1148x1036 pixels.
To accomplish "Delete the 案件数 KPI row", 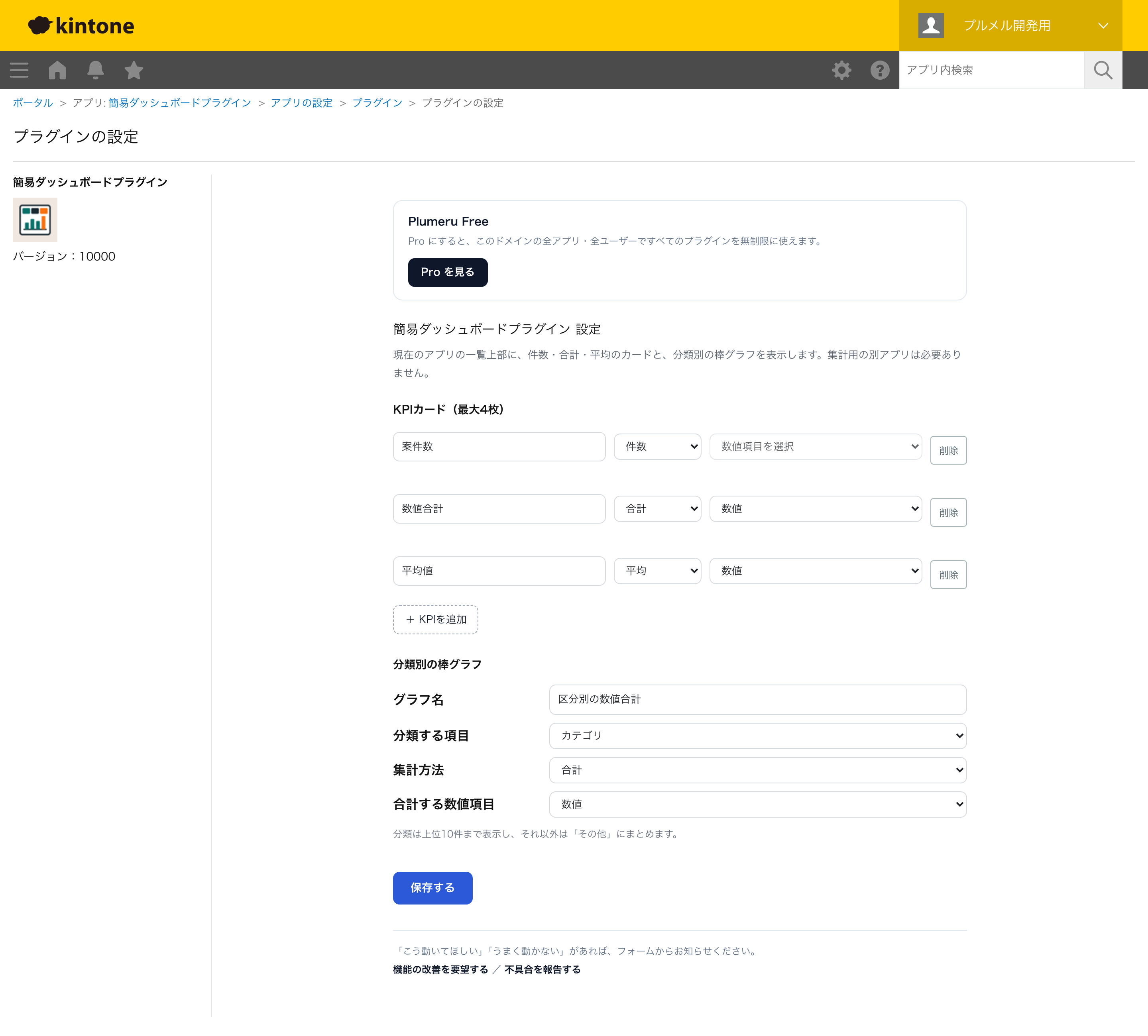I will (948, 450).
